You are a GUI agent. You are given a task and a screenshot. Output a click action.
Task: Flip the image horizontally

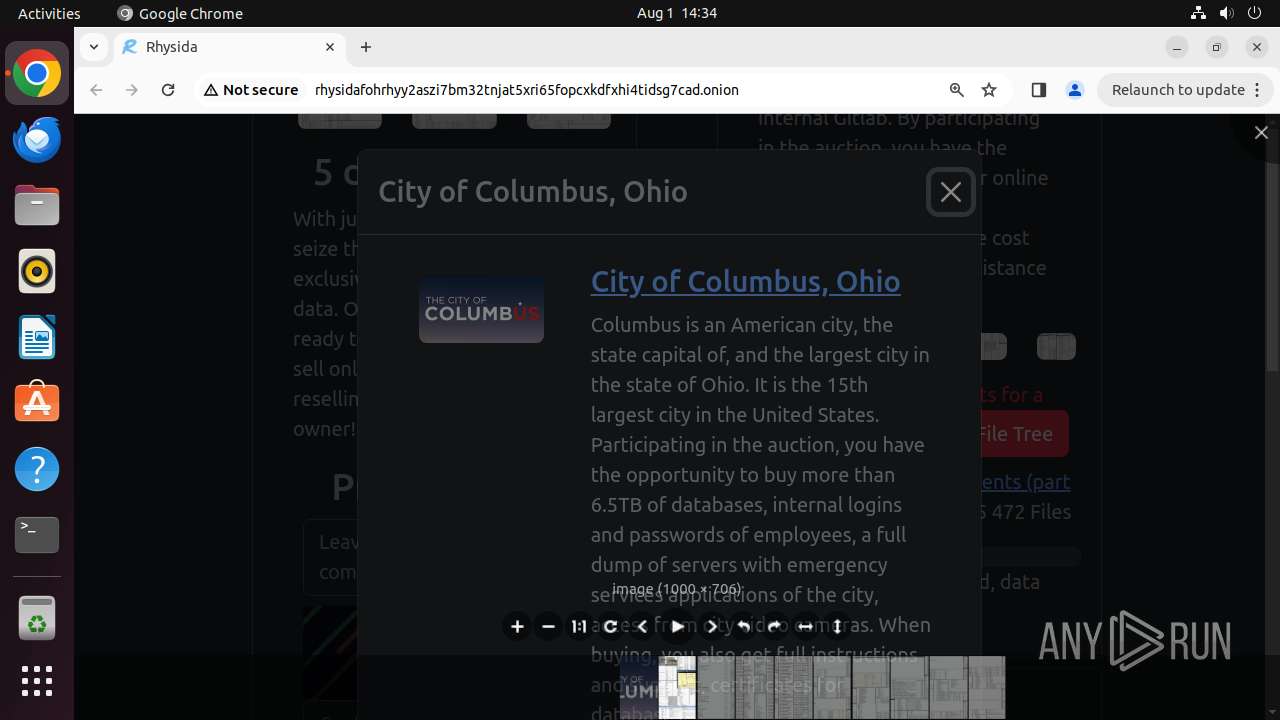pos(805,627)
